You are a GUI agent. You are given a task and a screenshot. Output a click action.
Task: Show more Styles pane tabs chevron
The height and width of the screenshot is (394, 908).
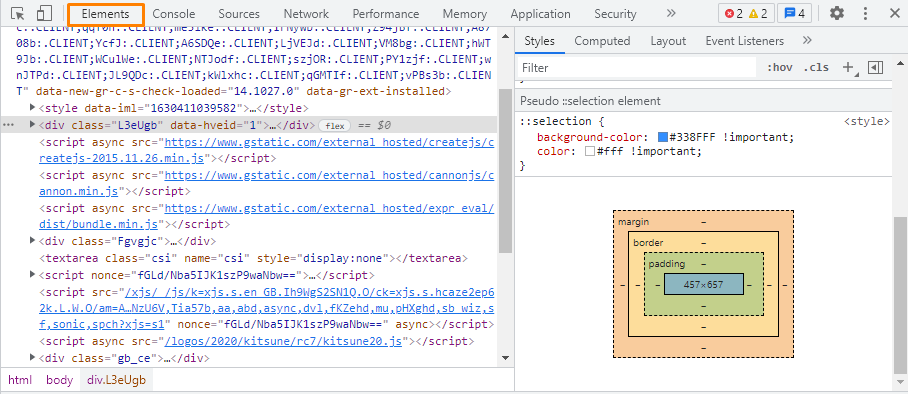[x=807, y=41]
